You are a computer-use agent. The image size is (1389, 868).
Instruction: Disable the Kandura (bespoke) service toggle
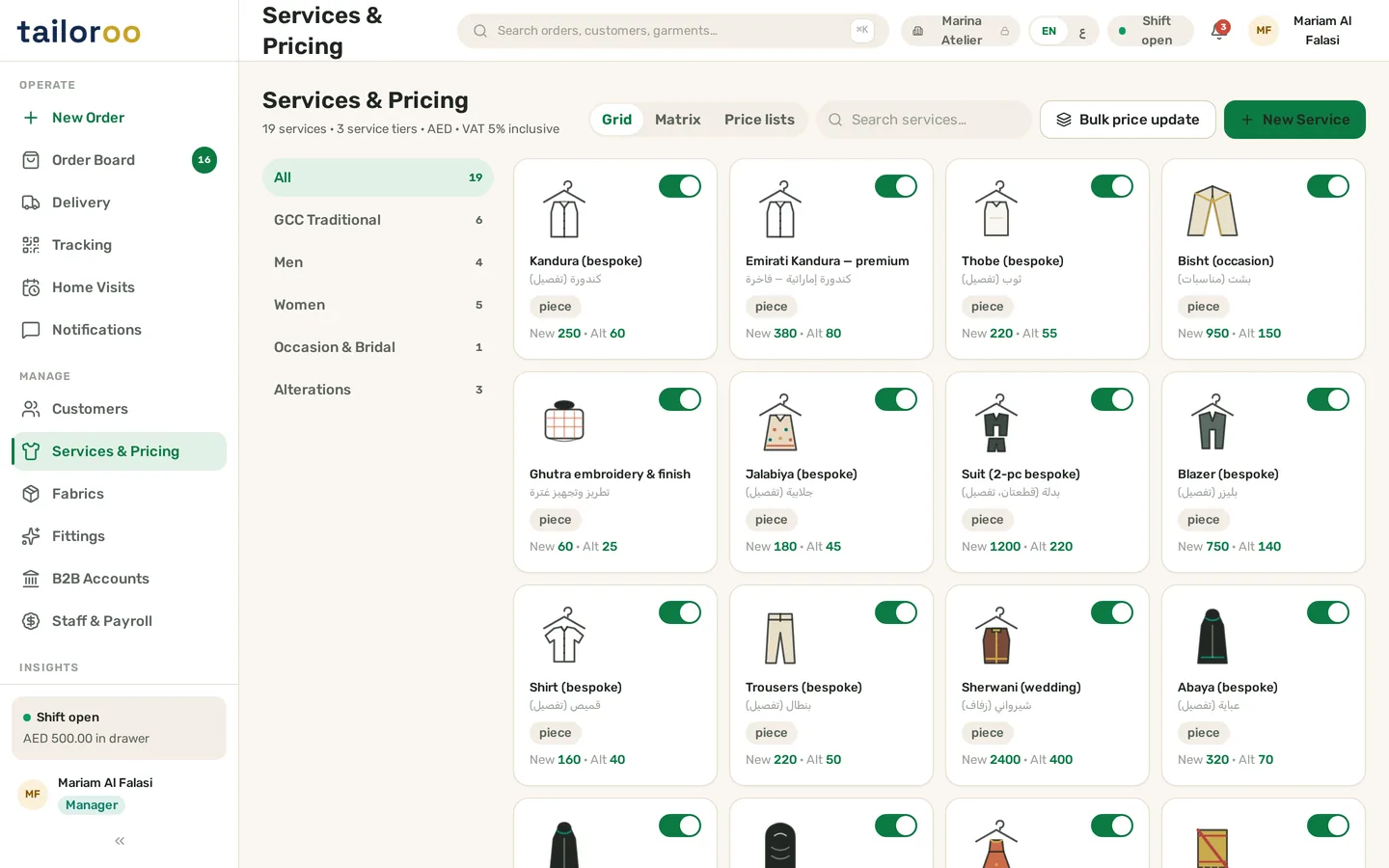click(x=680, y=186)
